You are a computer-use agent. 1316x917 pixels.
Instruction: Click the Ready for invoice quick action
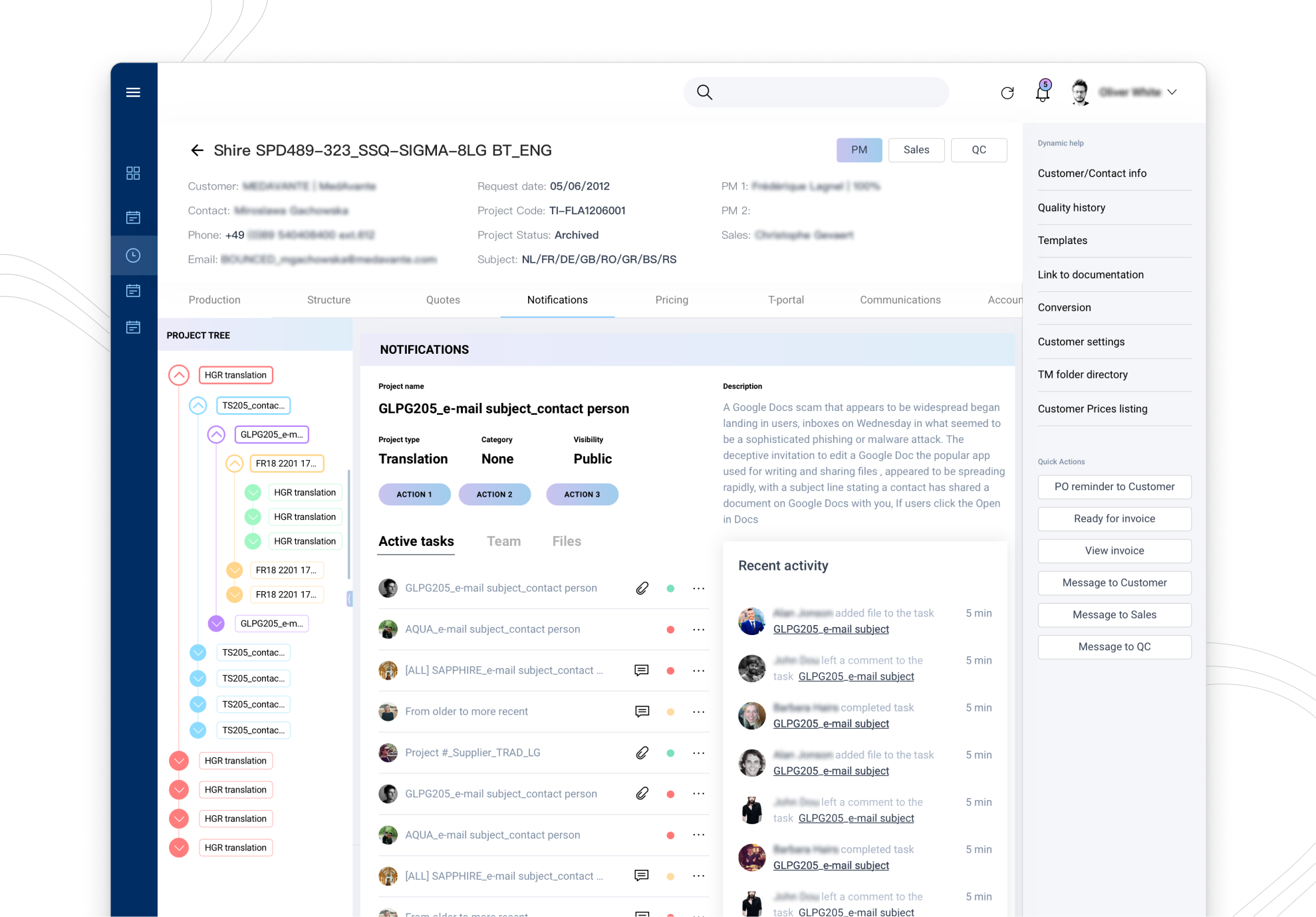pyautogui.click(x=1114, y=519)
